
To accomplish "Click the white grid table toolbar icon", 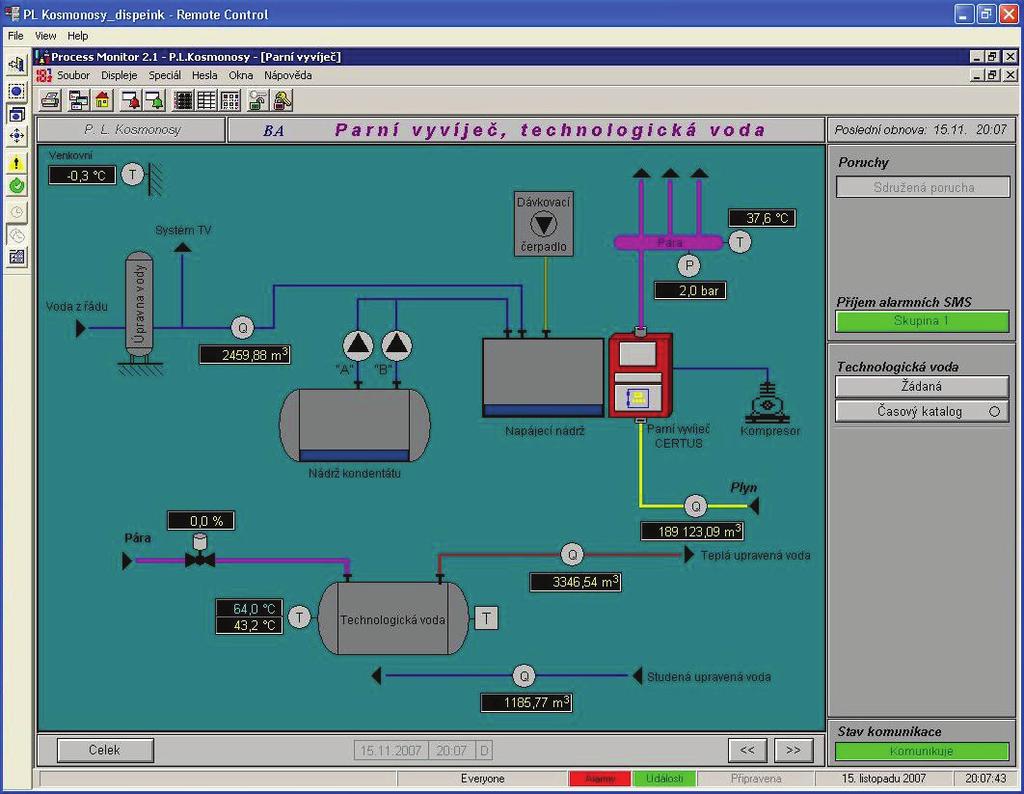I will 207,101.
